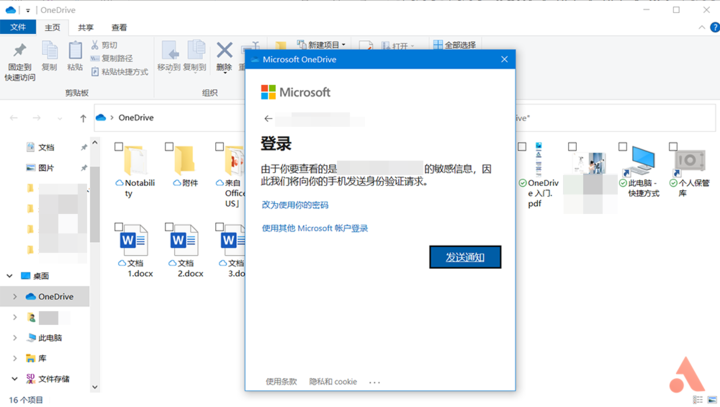Viewport: 720px width, 407px height.
Task: Open 使用条款 link in dialog
Action: (281, 382)
